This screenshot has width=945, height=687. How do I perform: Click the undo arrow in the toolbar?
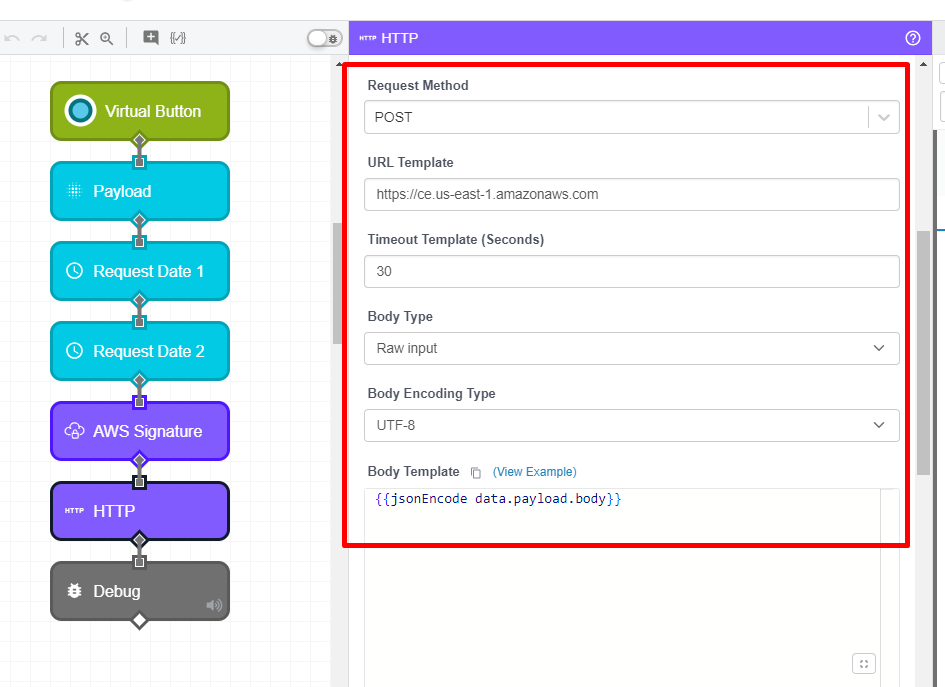[12, 38]
